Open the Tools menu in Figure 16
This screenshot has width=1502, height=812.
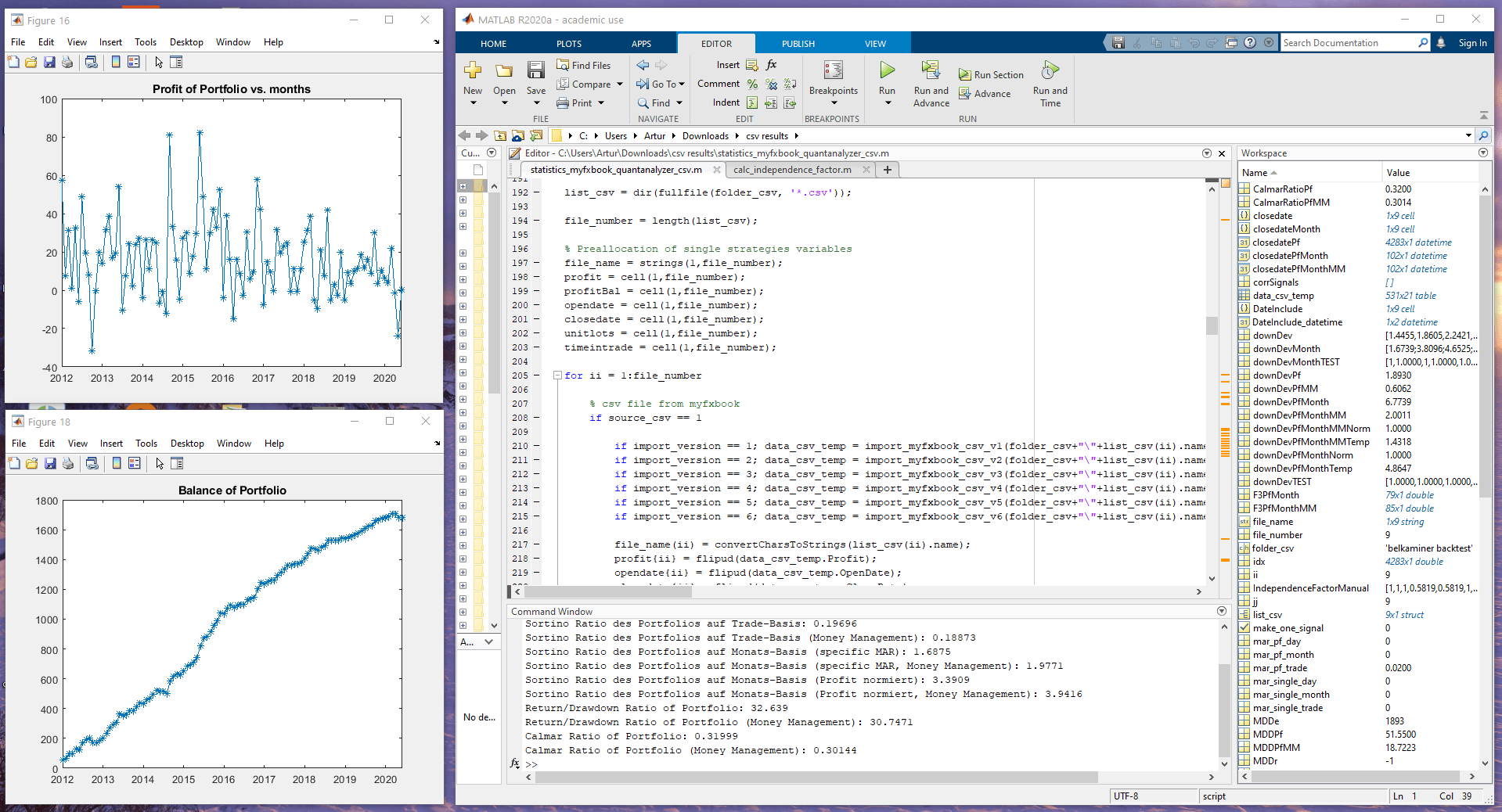point(145,42)
